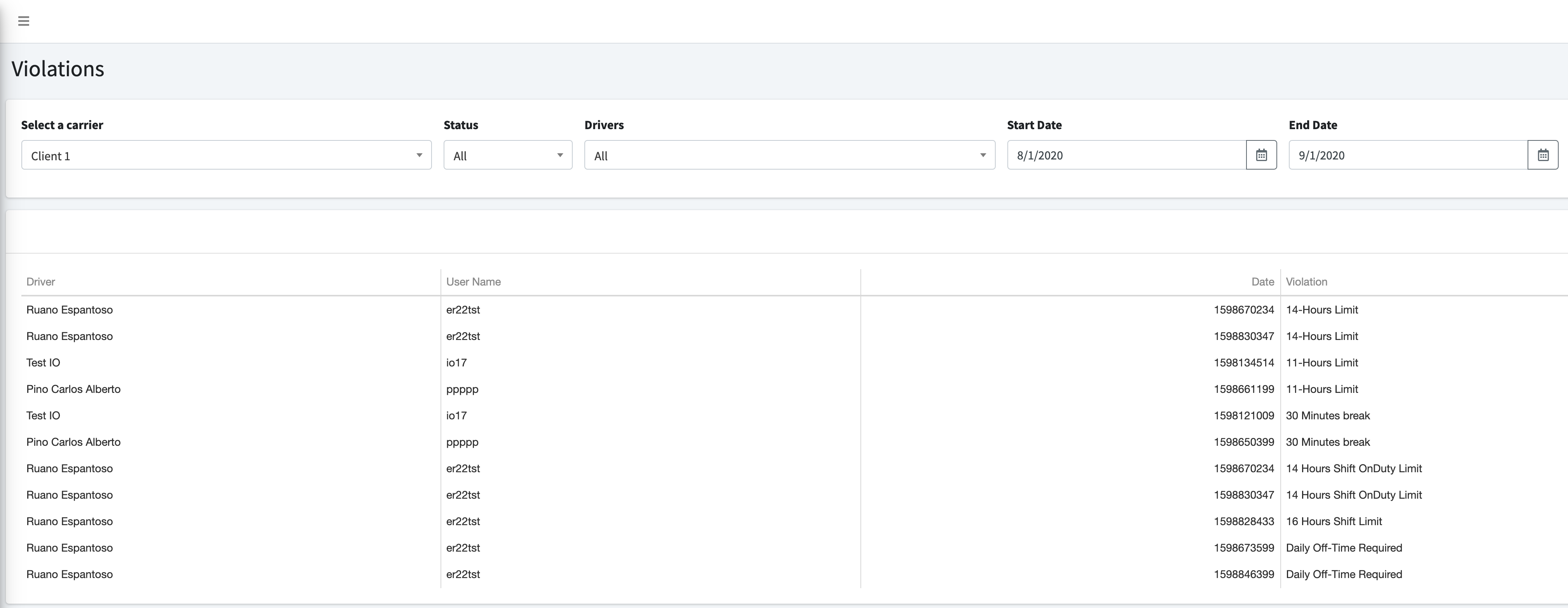
Task: Sort by the User Name column header
Action: pyautogui.click(x=474, y=282)
